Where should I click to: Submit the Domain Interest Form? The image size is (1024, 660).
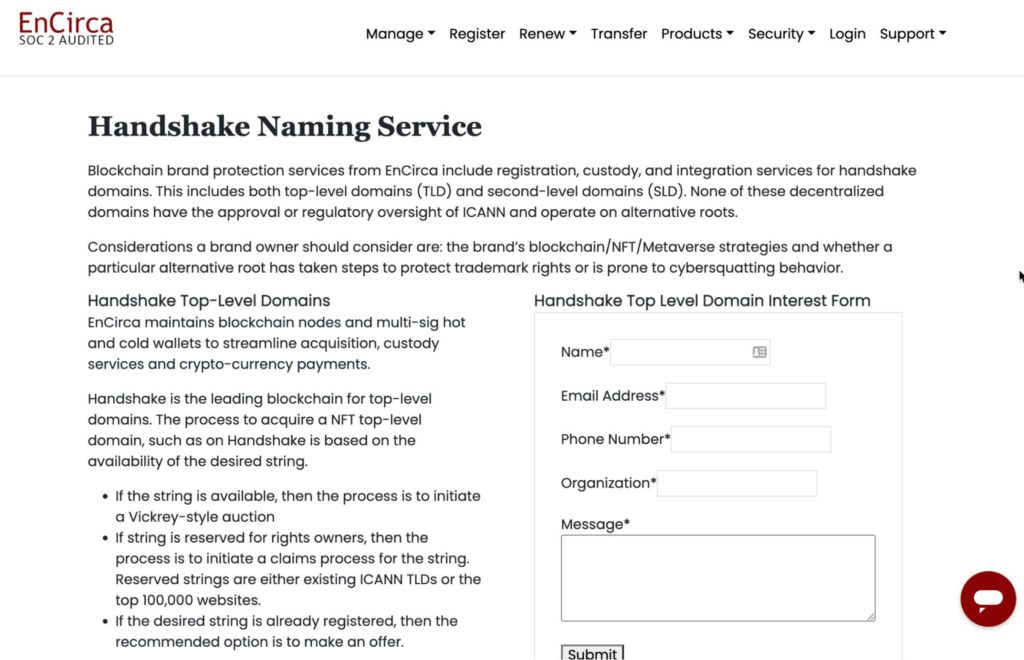tap(592, 653)
